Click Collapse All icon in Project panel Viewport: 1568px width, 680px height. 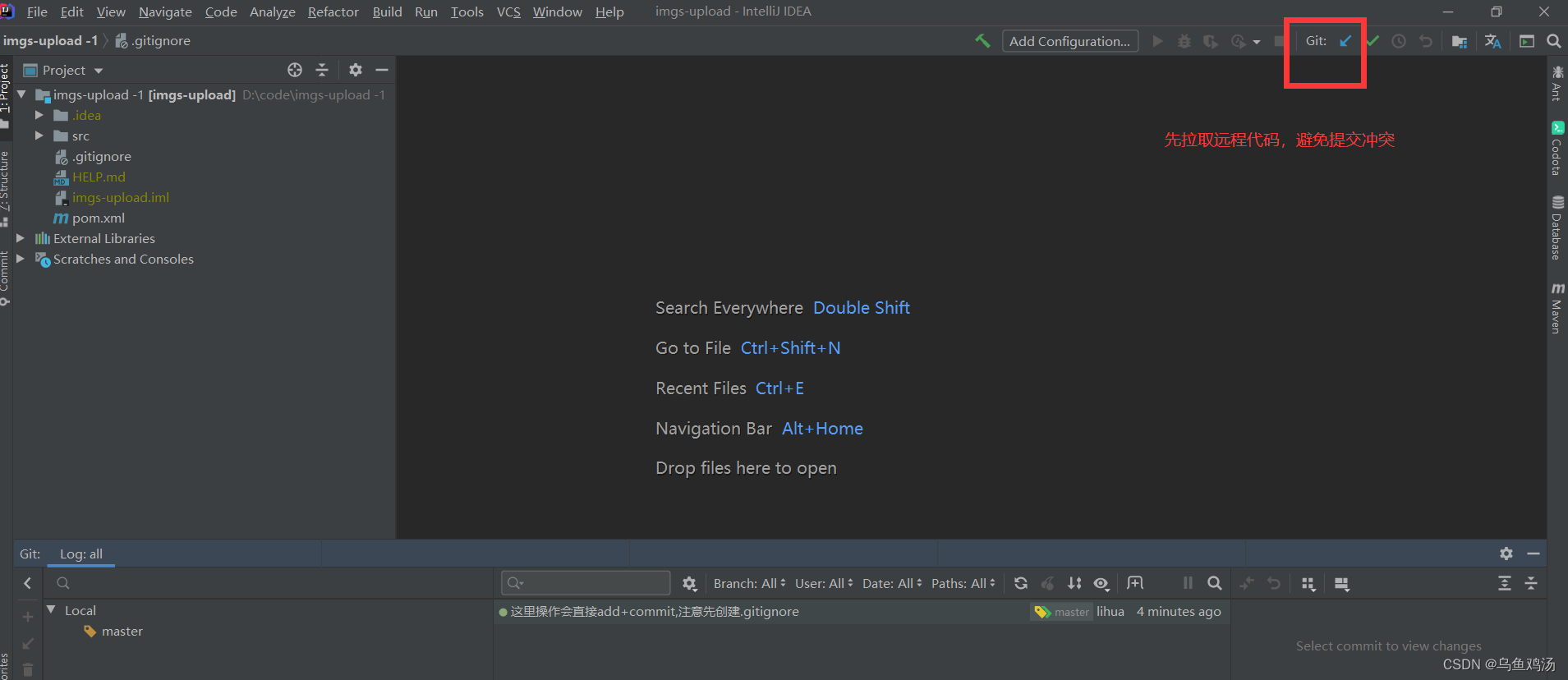pyautogui.click(x=322, y=70)
